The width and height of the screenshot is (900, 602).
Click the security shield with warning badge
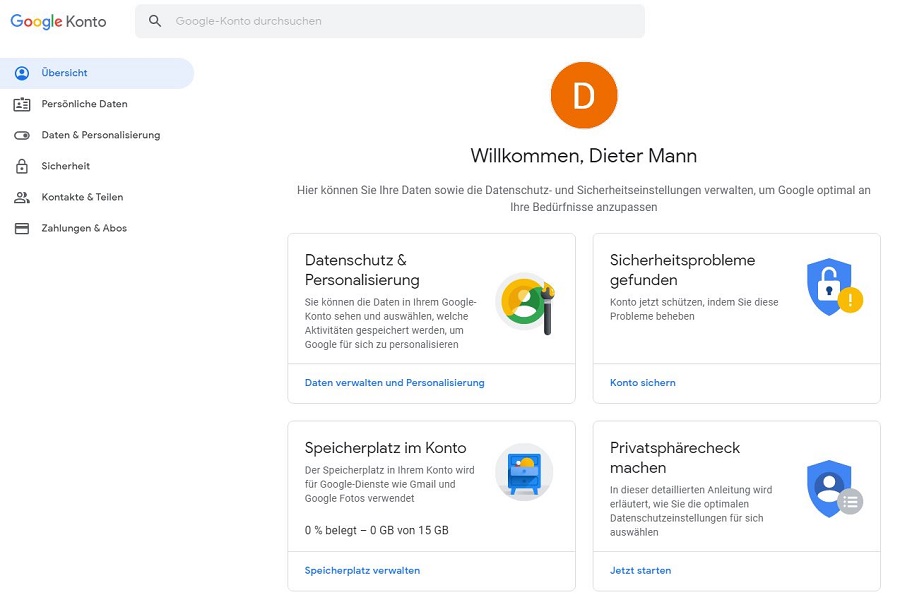[x=835, y=287]
